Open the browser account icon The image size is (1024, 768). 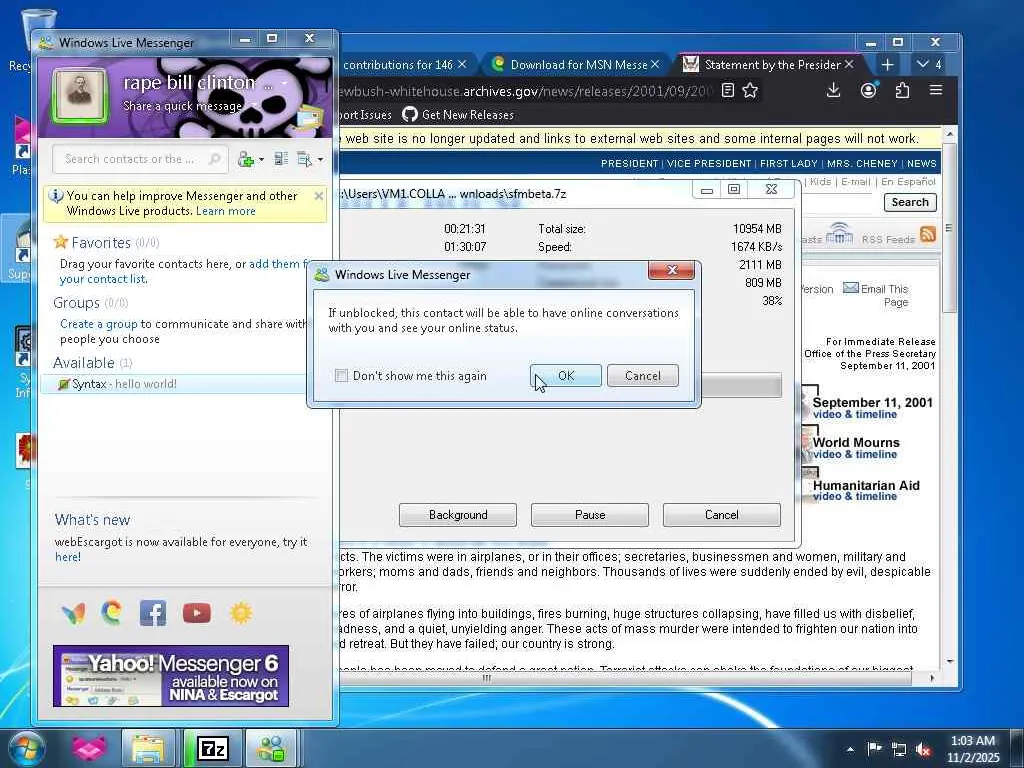pyautogui.click(x=868, y=90)
